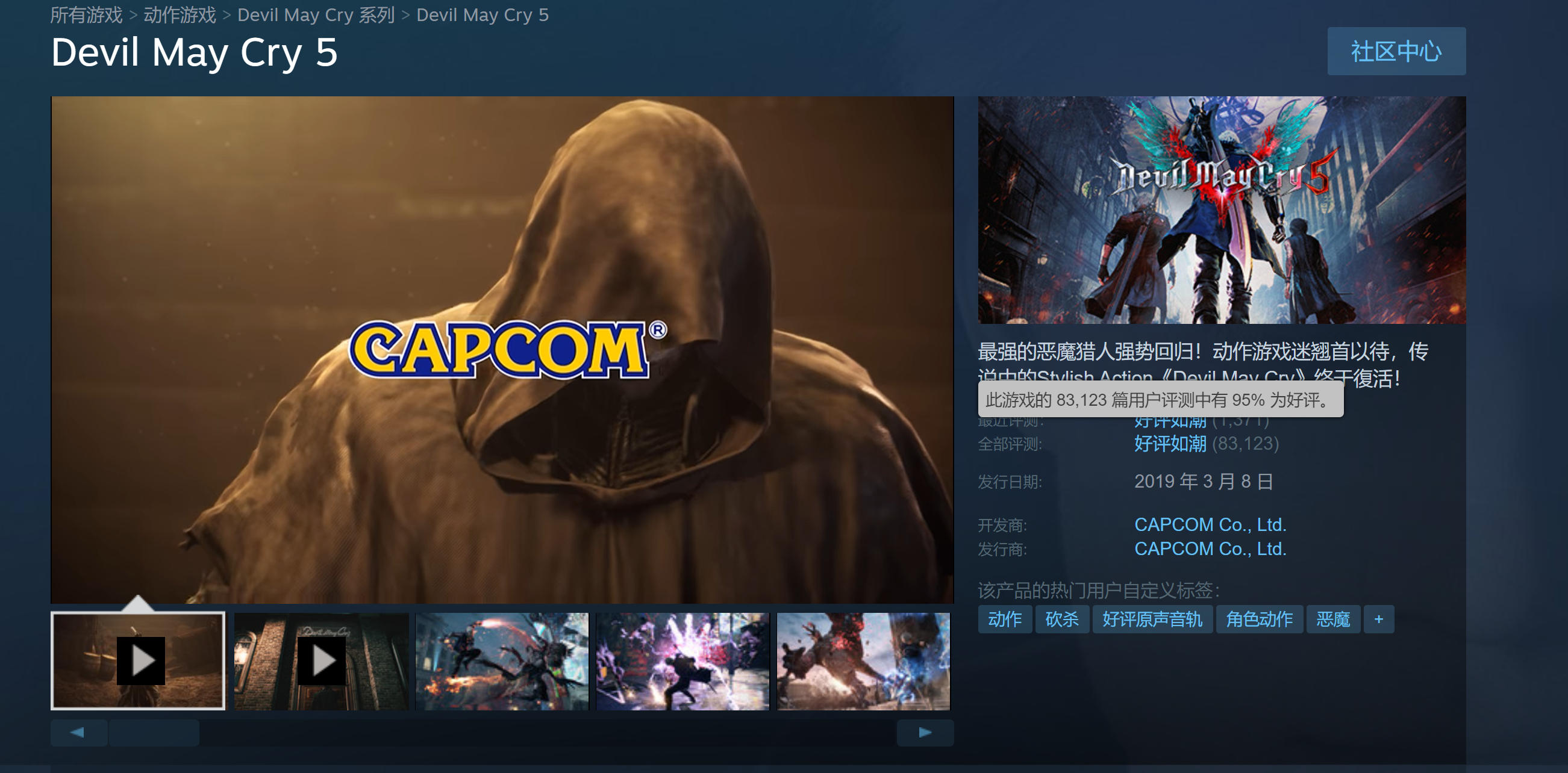This screenshot has width=1568, height=773.
Task: Click the 发行日期 label
Action: (x=1010, y=482)
